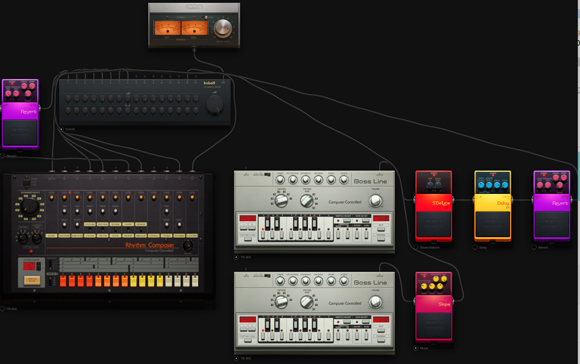Click the fine tempo knob on the TR-808
The height and width of the screenshot is (364, 580).
[x=37, y=237]
